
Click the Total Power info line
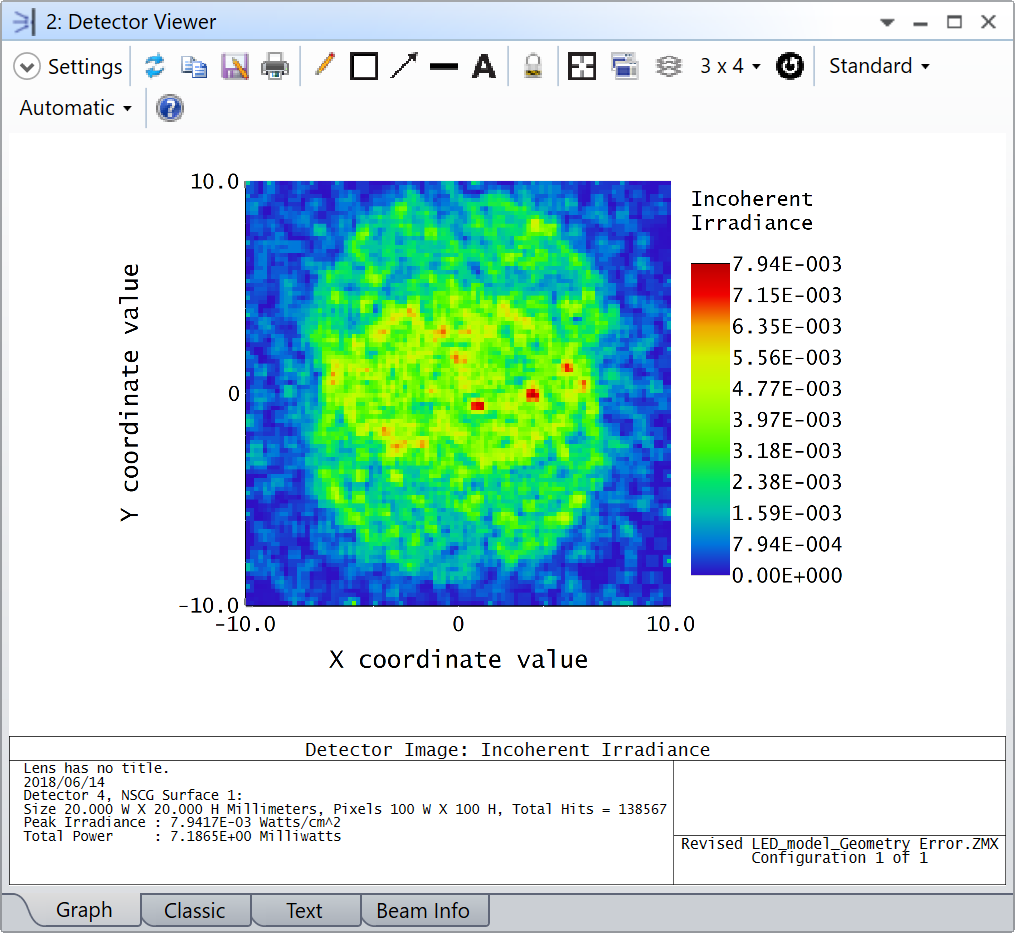pyautogui.click(x=182, y=837)
